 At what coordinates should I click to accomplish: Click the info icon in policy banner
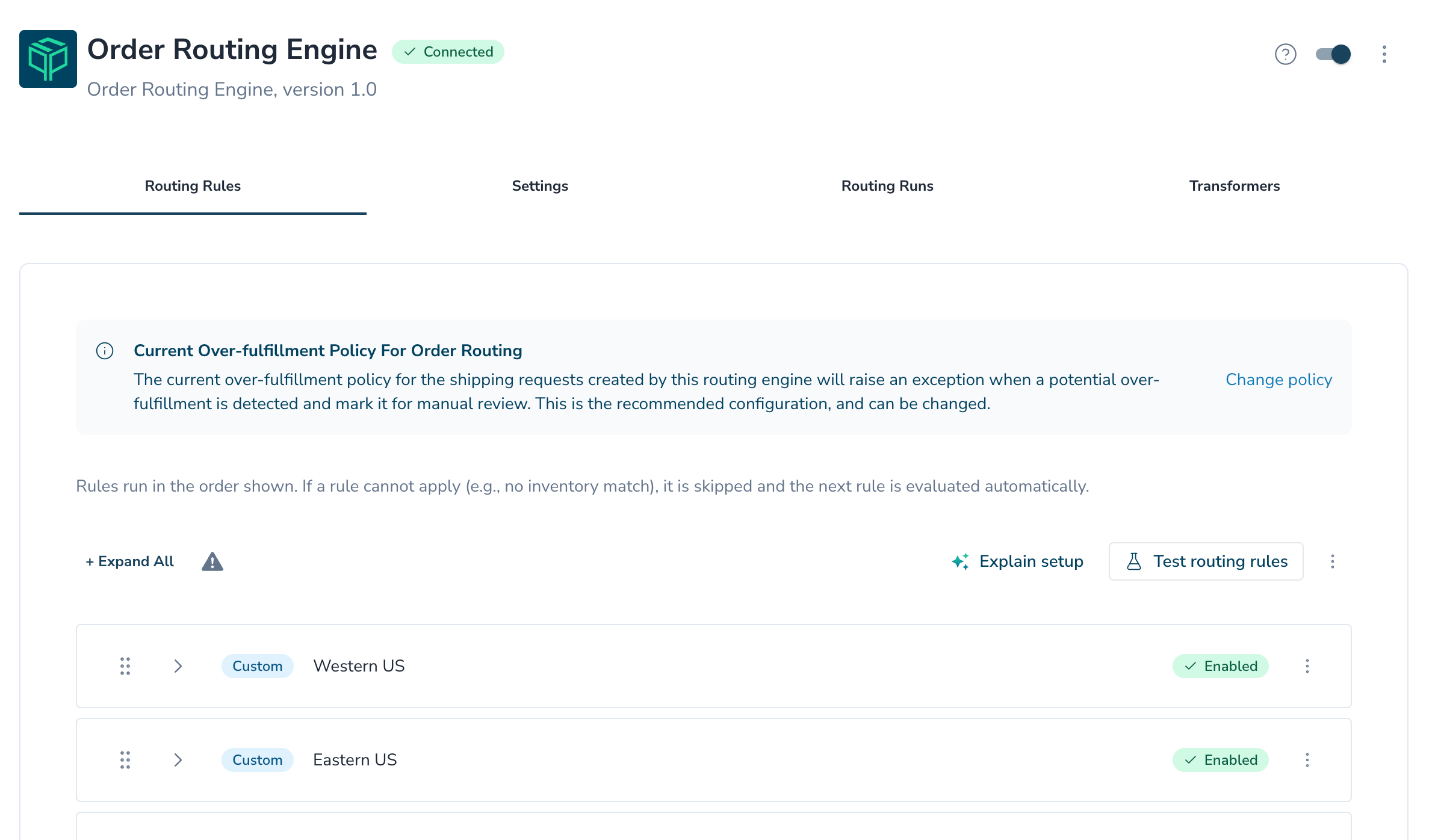104,351
